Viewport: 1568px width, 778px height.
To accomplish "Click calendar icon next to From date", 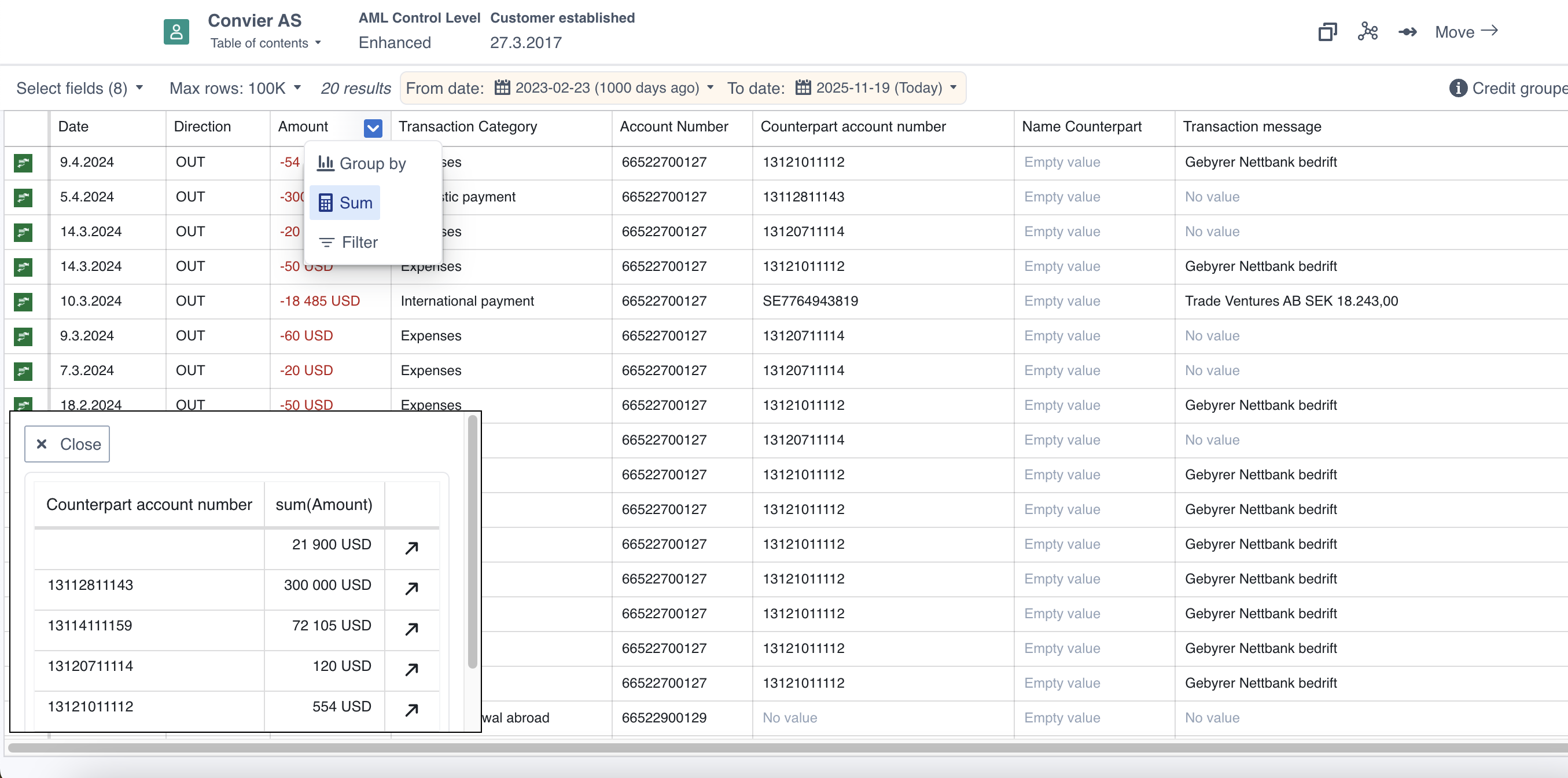I will pos(502,87).
